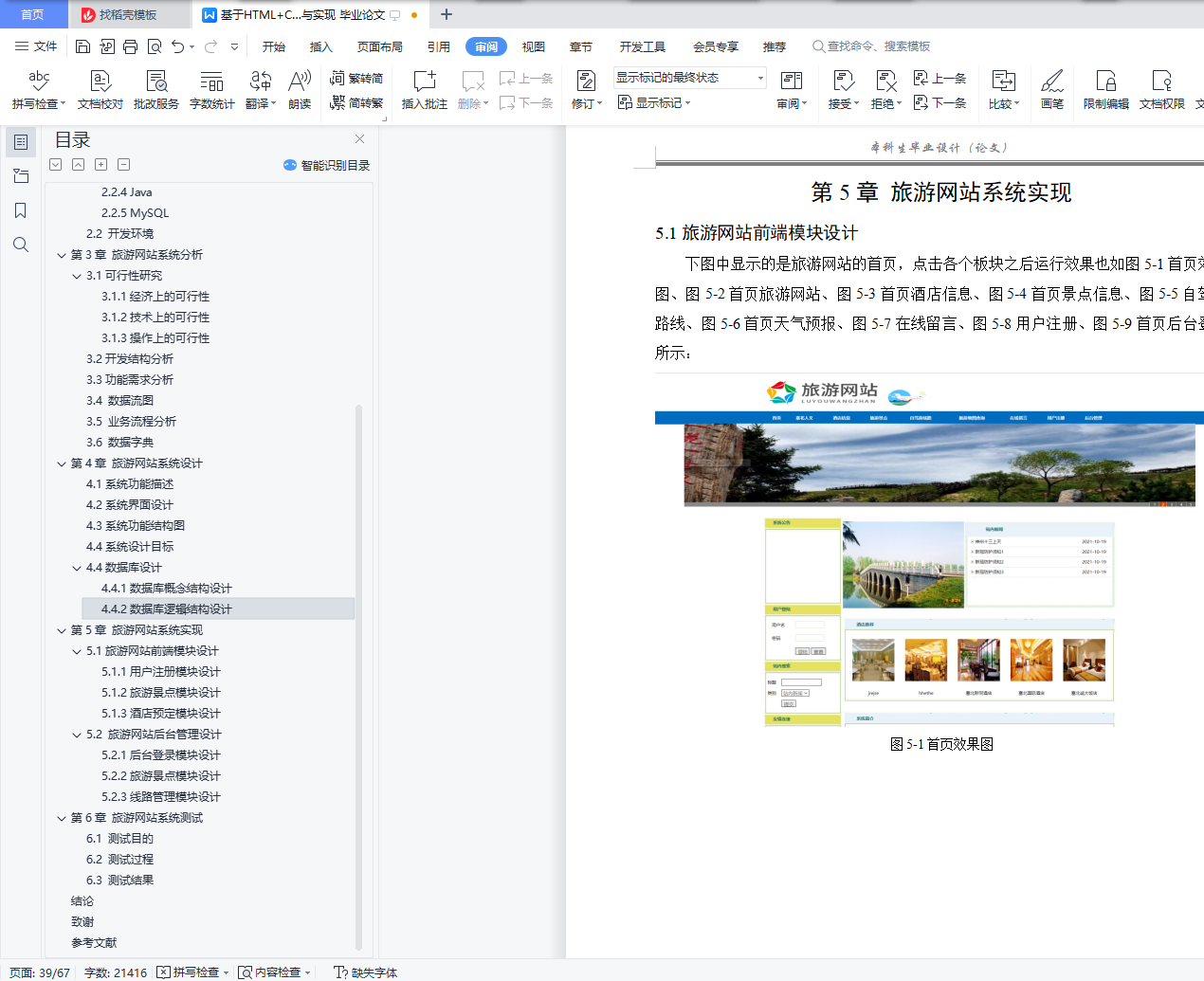This screenshot has width=1204, height=981.
Task: Switch to the 页面布局 ribbon tab
Action: (x=380, y=46)
